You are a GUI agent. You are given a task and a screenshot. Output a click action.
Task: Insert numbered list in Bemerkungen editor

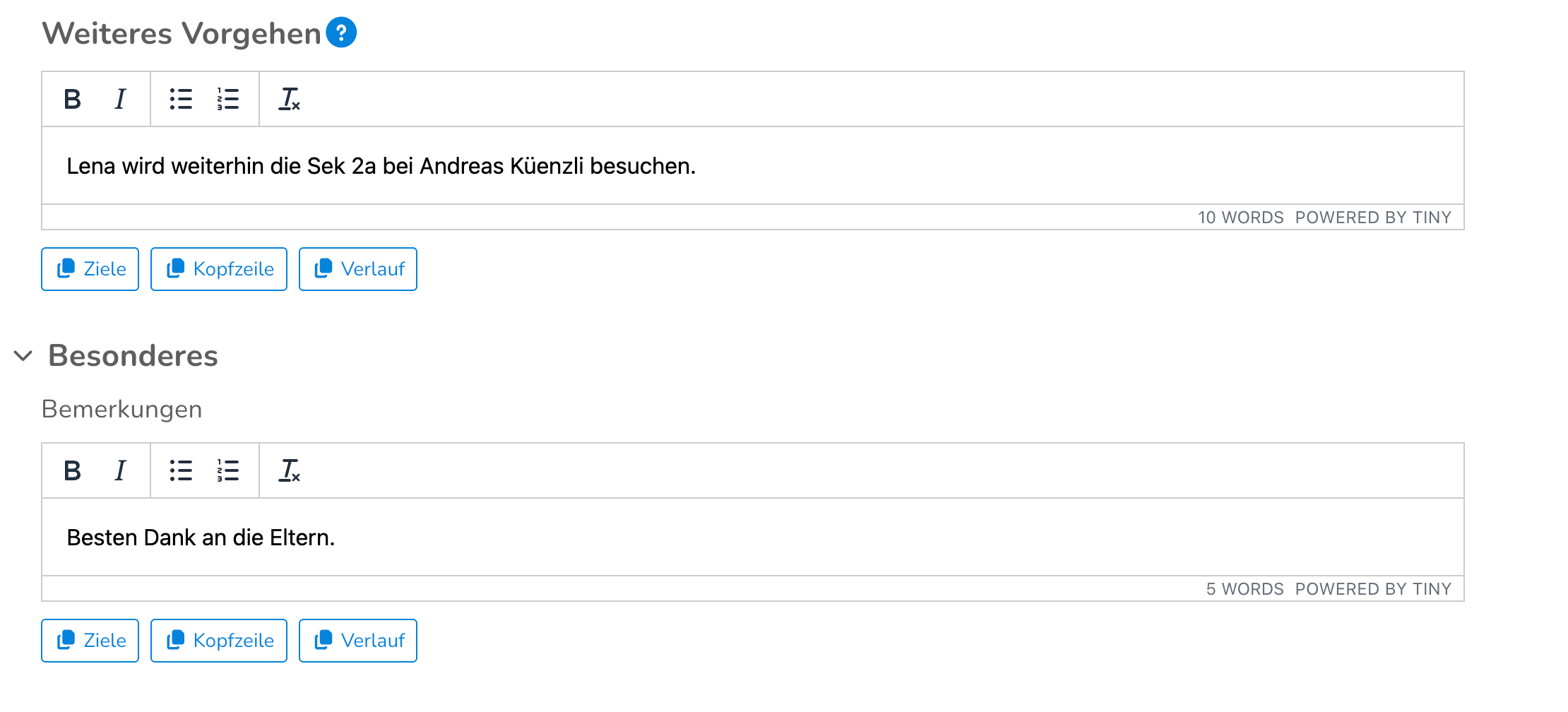(227, 471)
